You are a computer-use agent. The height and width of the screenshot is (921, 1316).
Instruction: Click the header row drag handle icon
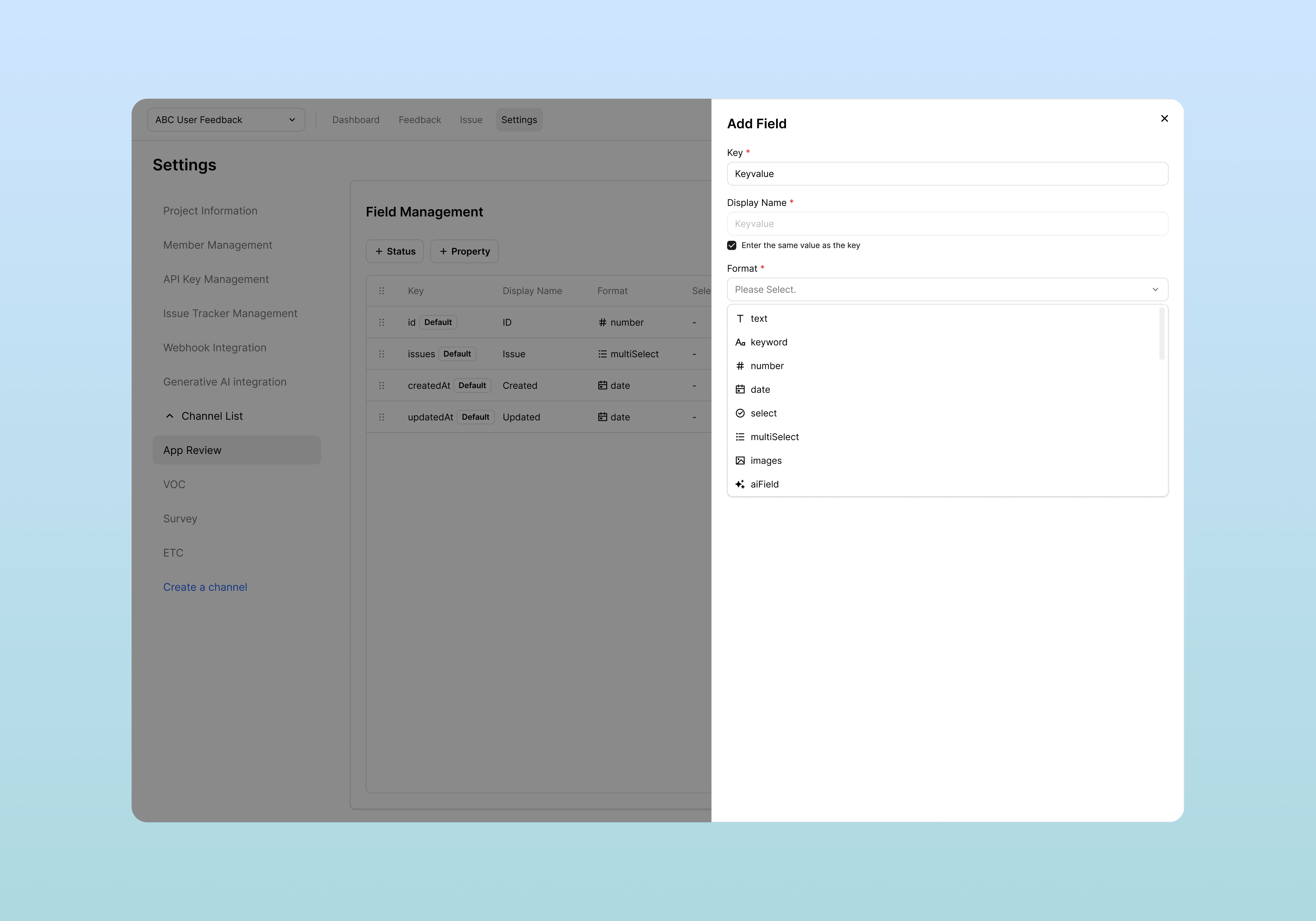click(x=382, y=291)
